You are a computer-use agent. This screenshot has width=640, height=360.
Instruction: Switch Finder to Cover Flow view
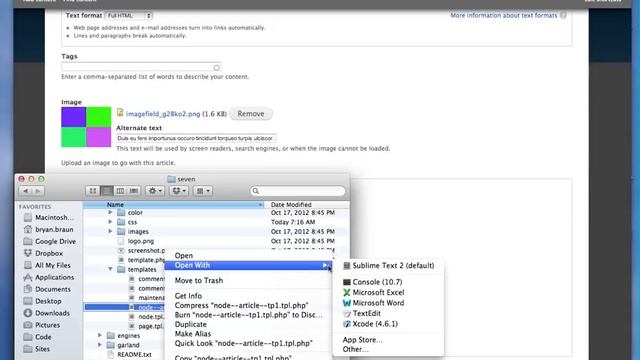(x=133, y=191)
